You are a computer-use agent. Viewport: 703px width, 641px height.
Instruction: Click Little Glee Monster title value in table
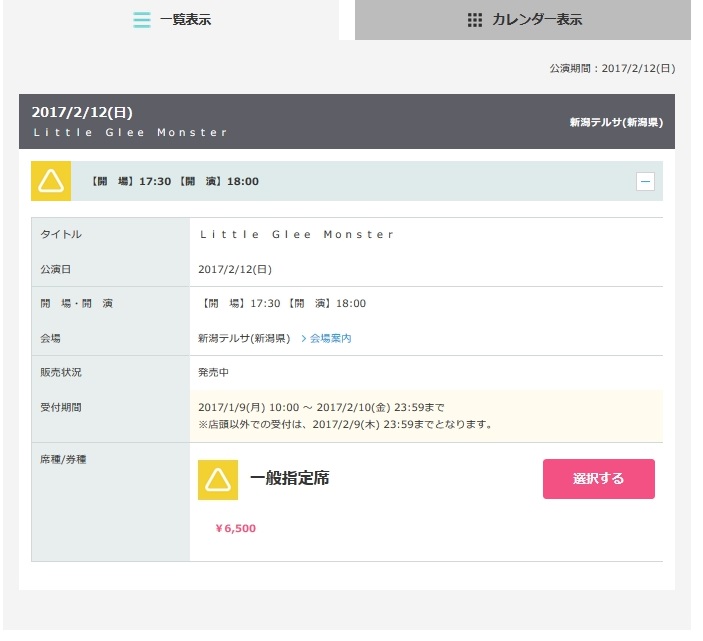[x=296, y=234]
